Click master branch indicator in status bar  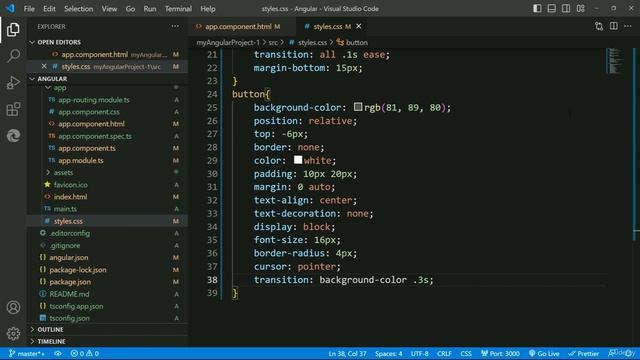click(27, 353)
